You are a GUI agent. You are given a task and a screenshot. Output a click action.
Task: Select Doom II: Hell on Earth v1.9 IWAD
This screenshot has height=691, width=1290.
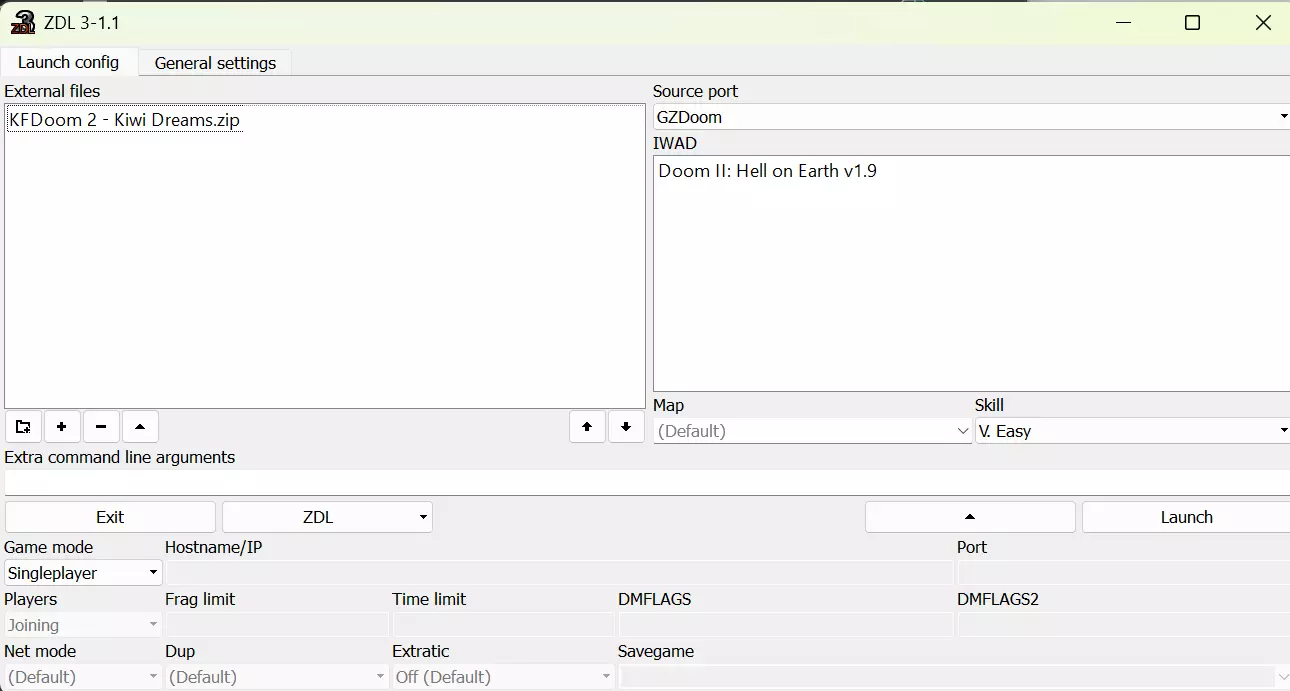(767, 171)
